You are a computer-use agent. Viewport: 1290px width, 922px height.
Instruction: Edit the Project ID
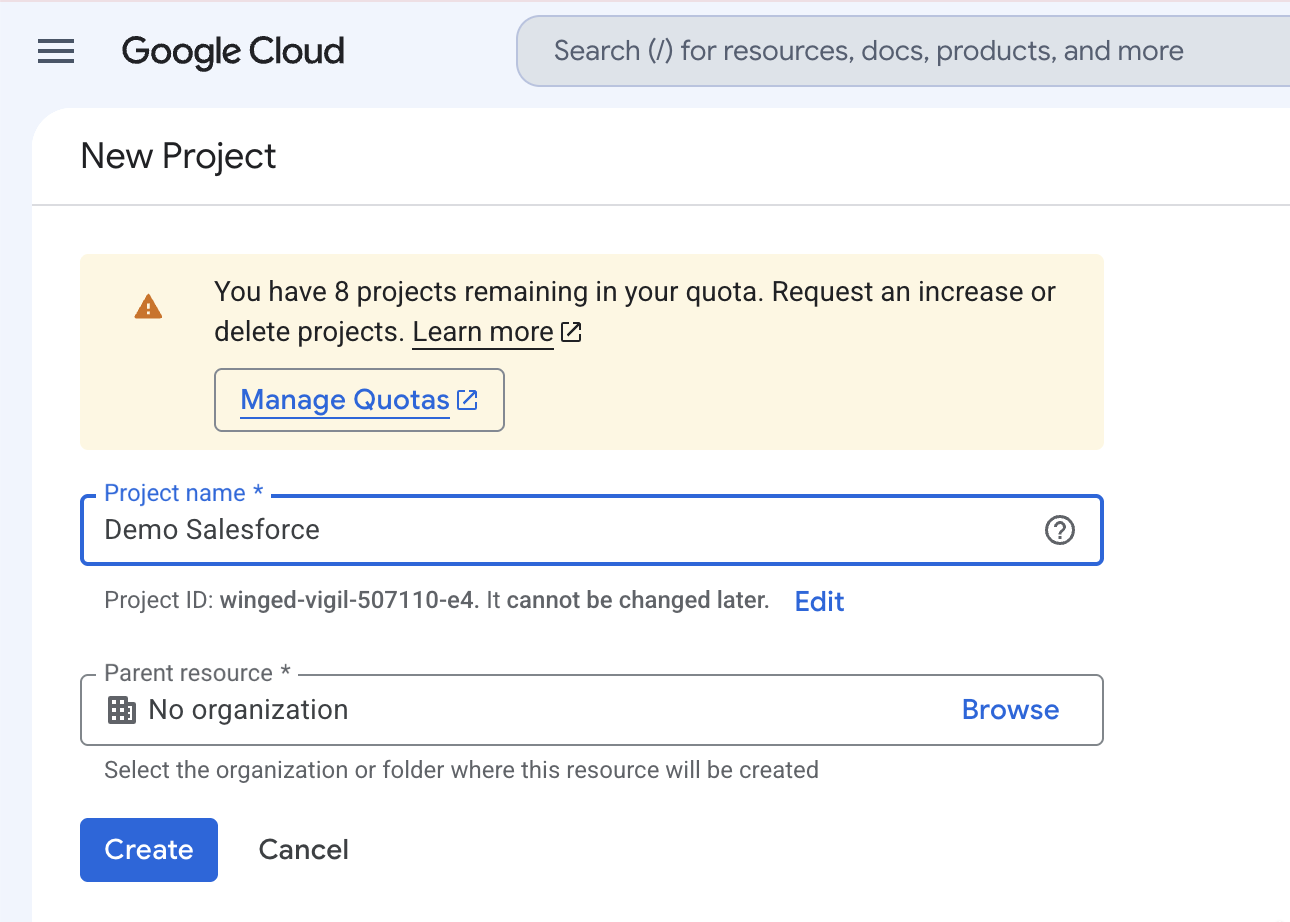(819, 601)
